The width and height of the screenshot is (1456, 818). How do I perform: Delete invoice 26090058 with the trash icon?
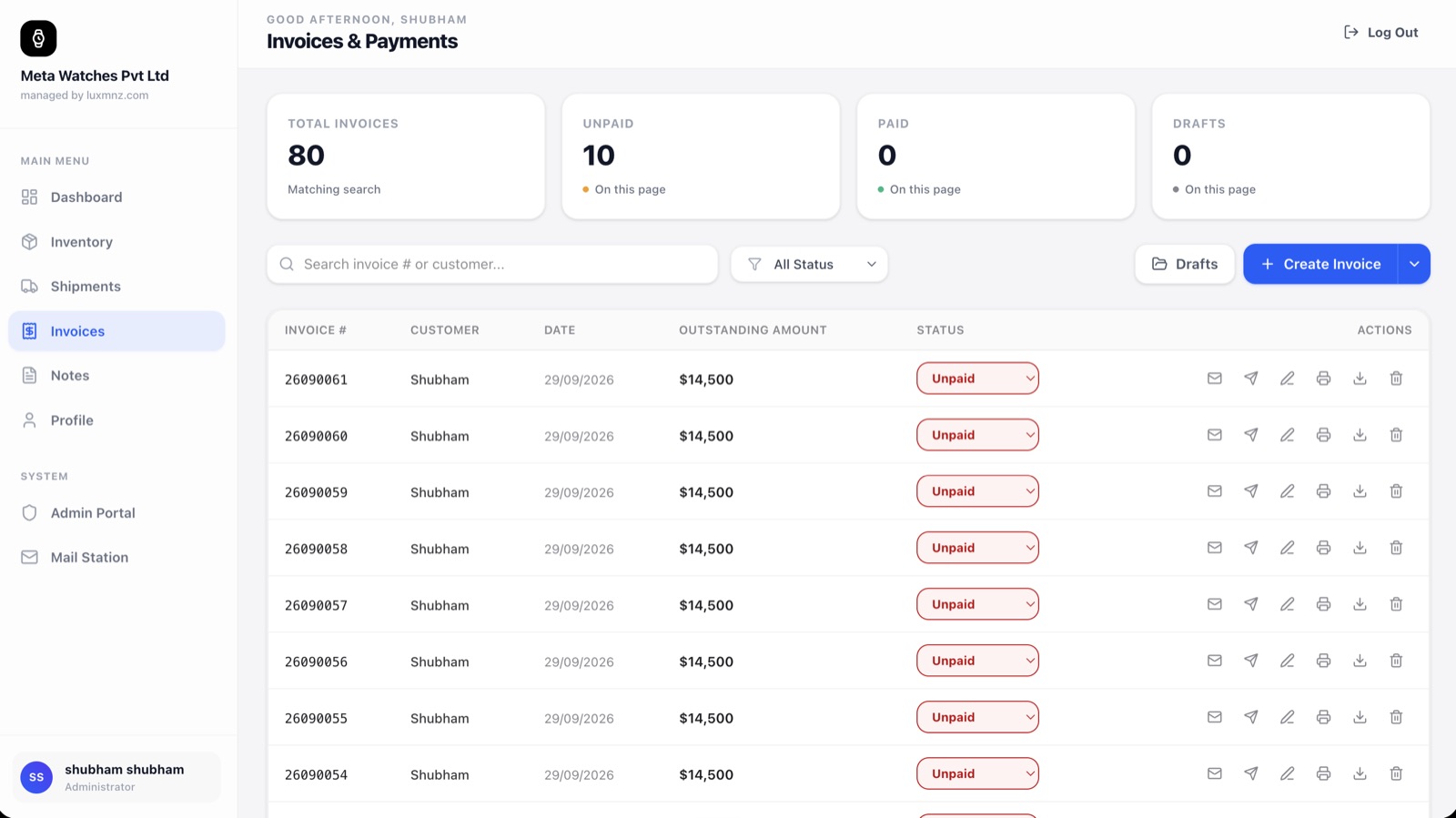1397,548
